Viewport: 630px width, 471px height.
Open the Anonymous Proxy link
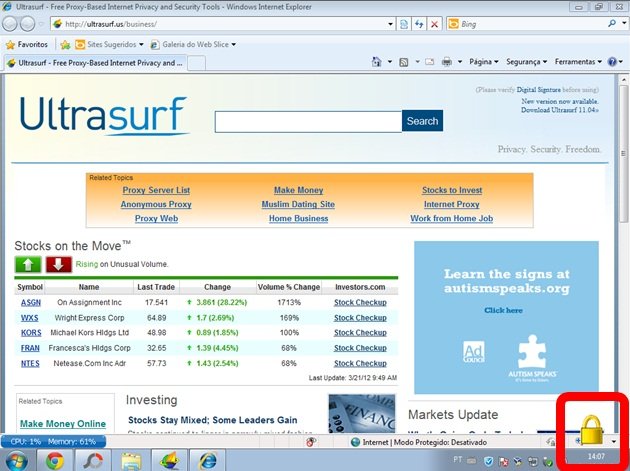(156, 204)
